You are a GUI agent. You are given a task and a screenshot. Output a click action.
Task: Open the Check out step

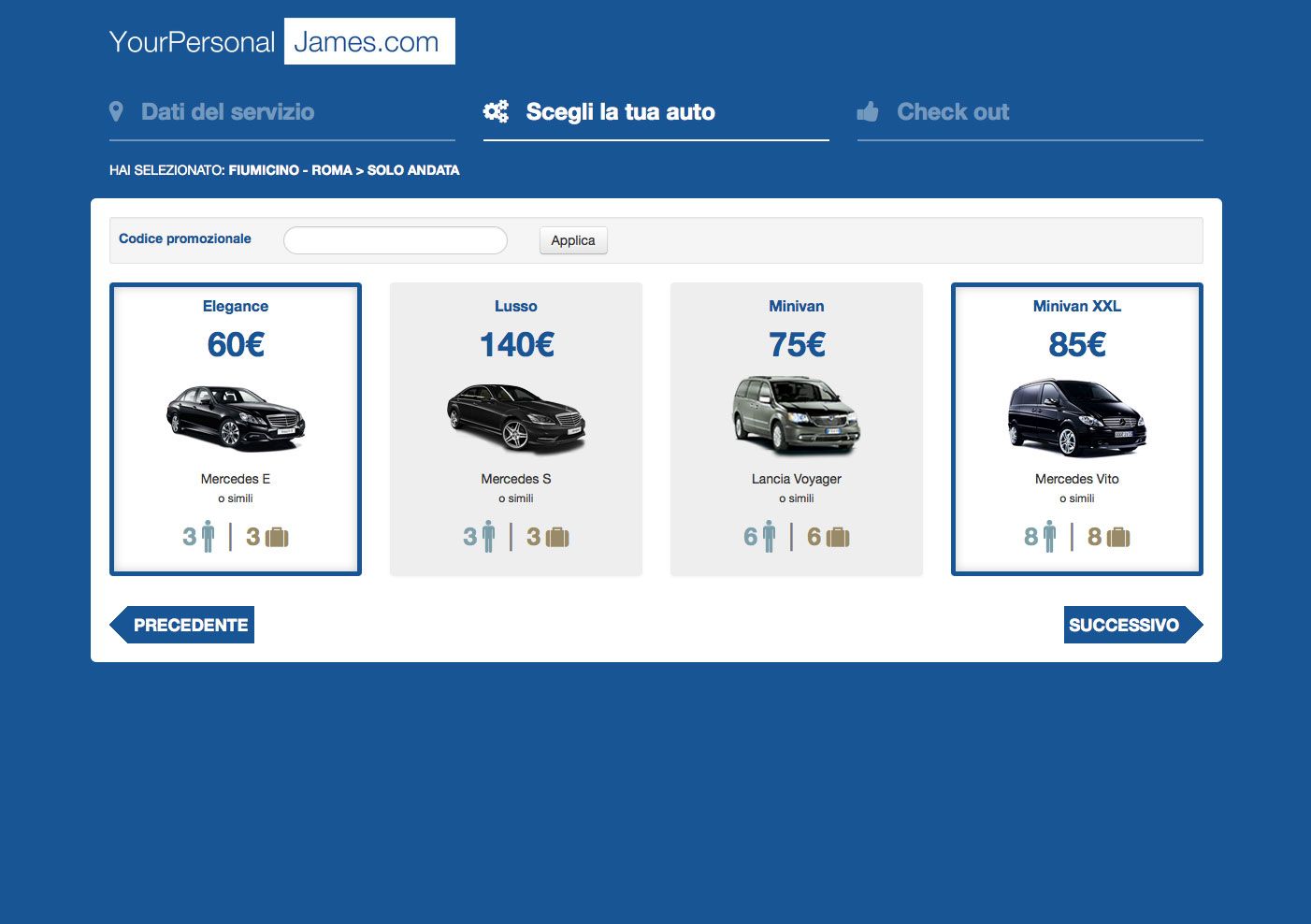[953, 111]
